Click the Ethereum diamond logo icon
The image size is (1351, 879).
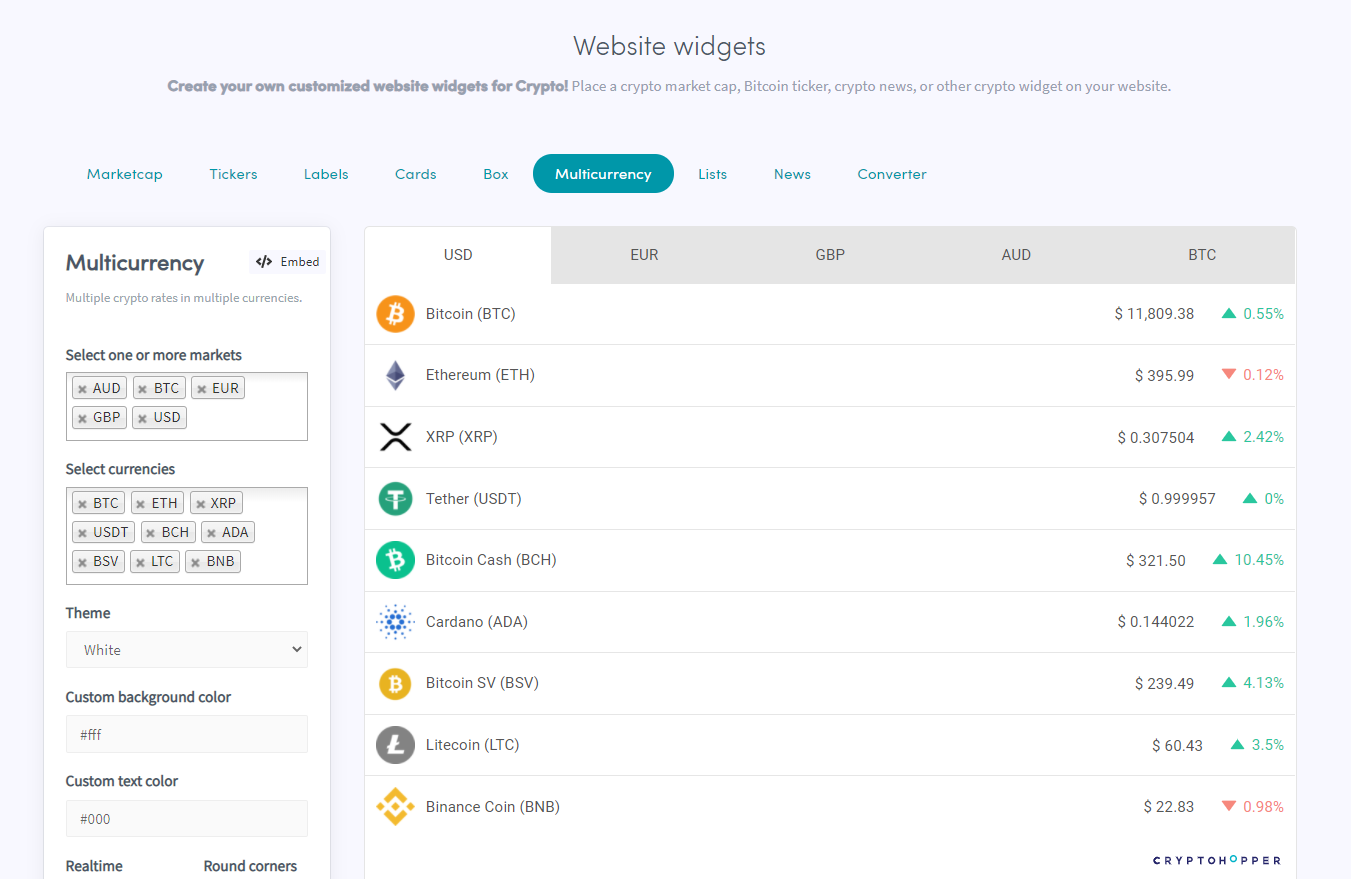pos(395,375)
